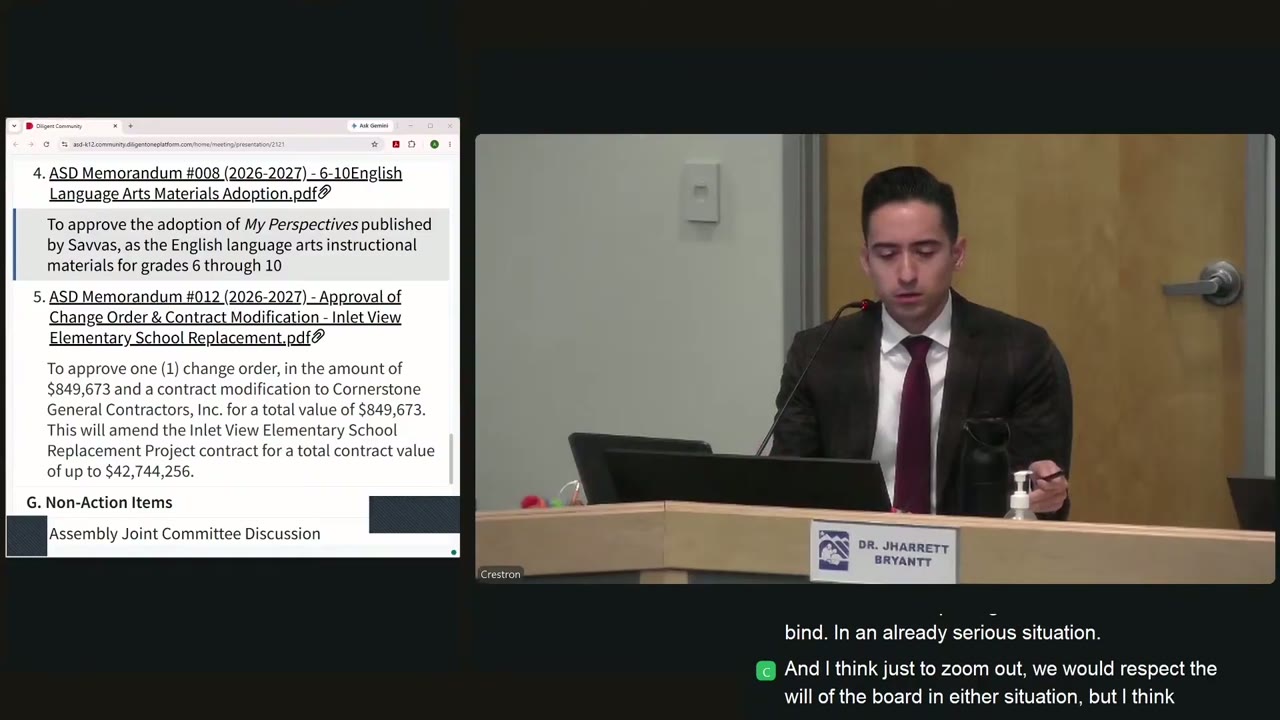
Task: Close the Diligent Community tab
Action: point(115,126)
